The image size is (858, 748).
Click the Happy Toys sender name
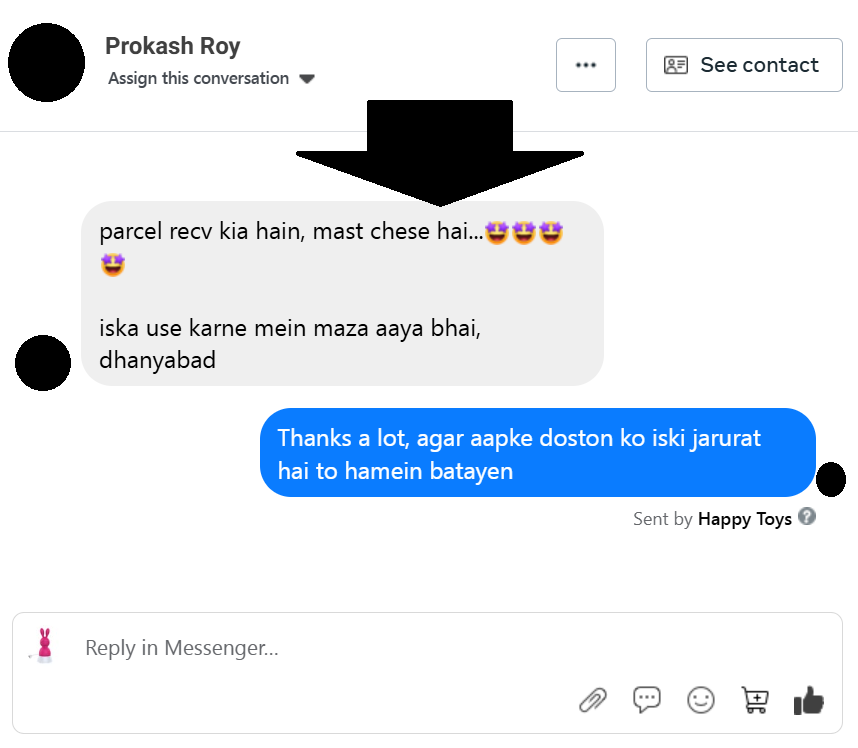(745, 519)
